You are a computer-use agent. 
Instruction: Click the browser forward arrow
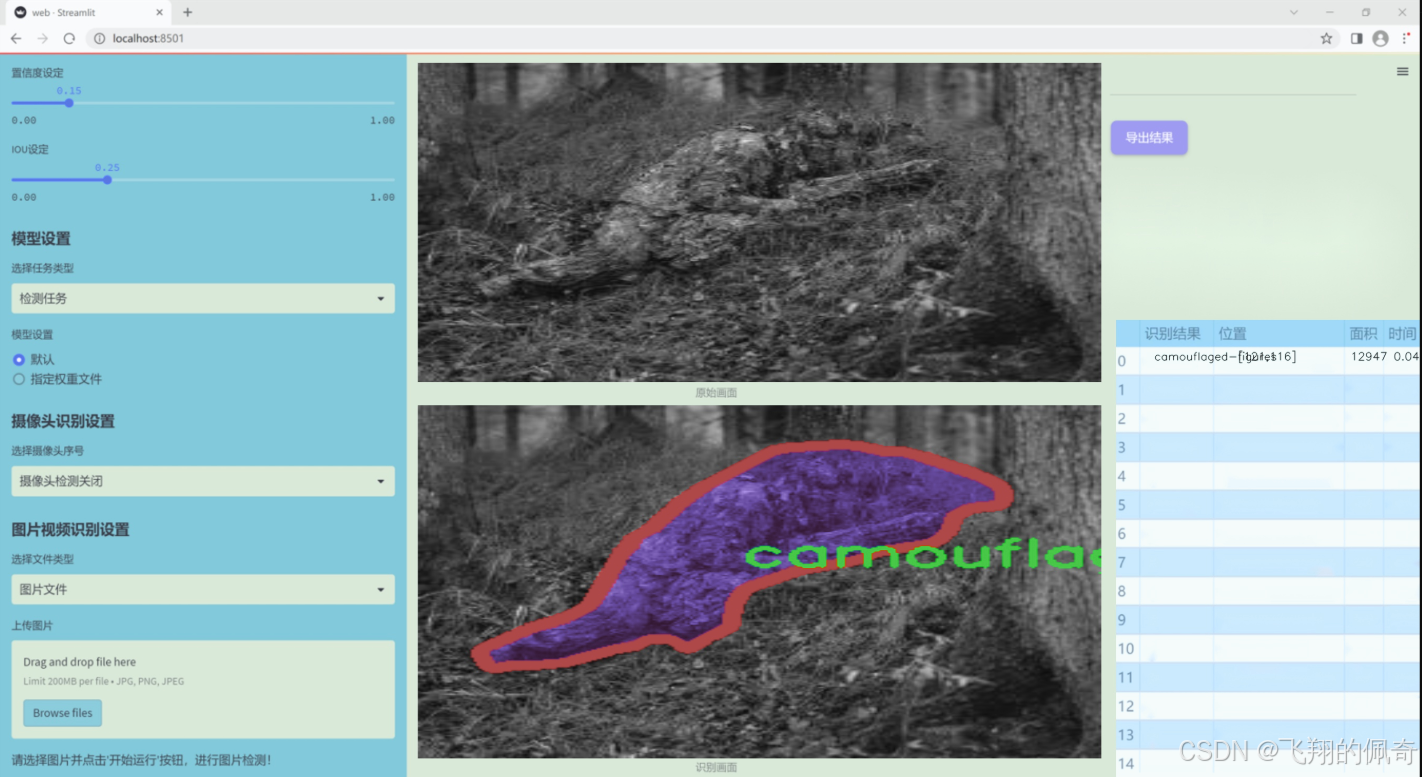(42, 38)
